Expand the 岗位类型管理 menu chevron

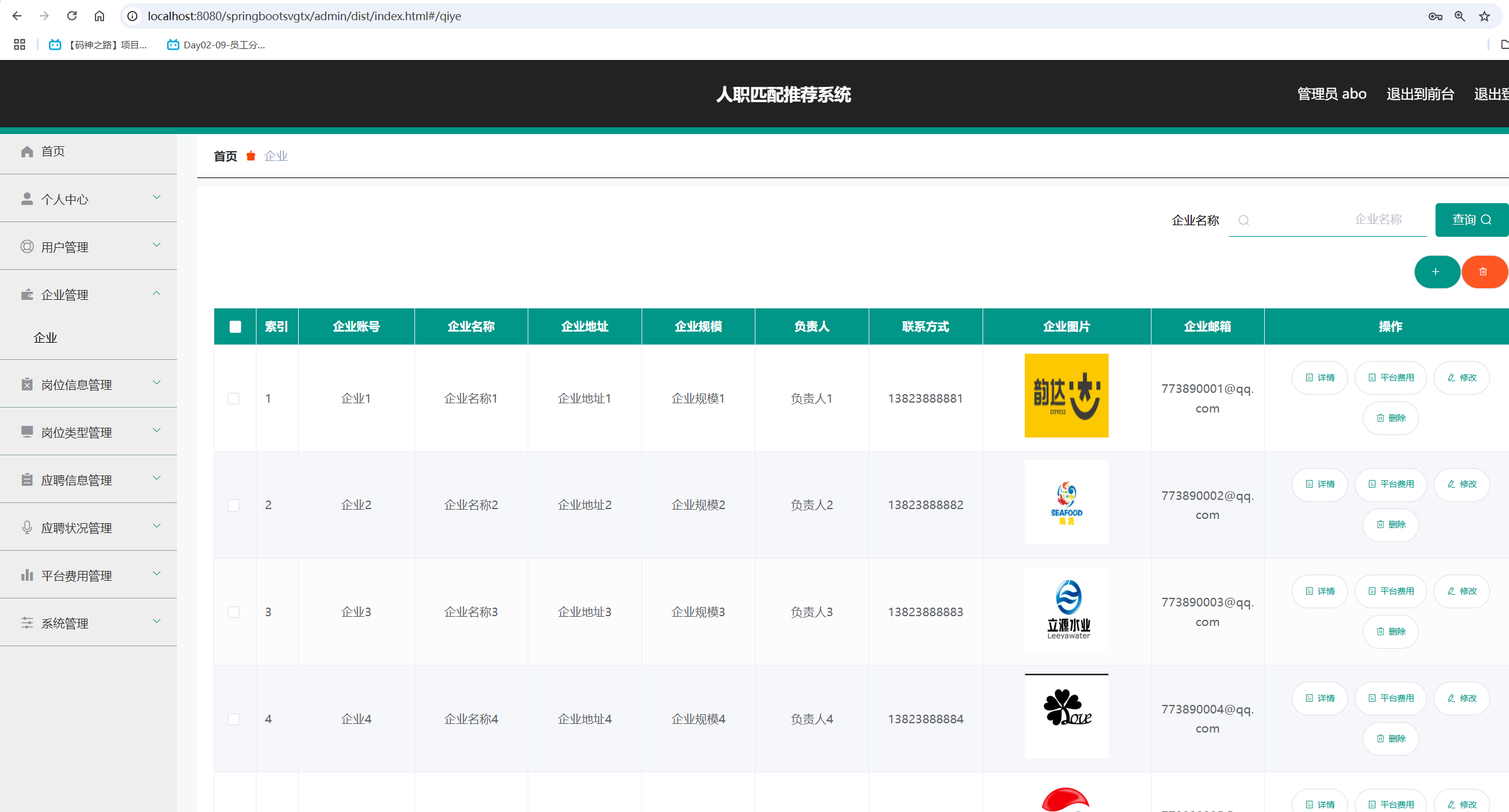[157, 431]
